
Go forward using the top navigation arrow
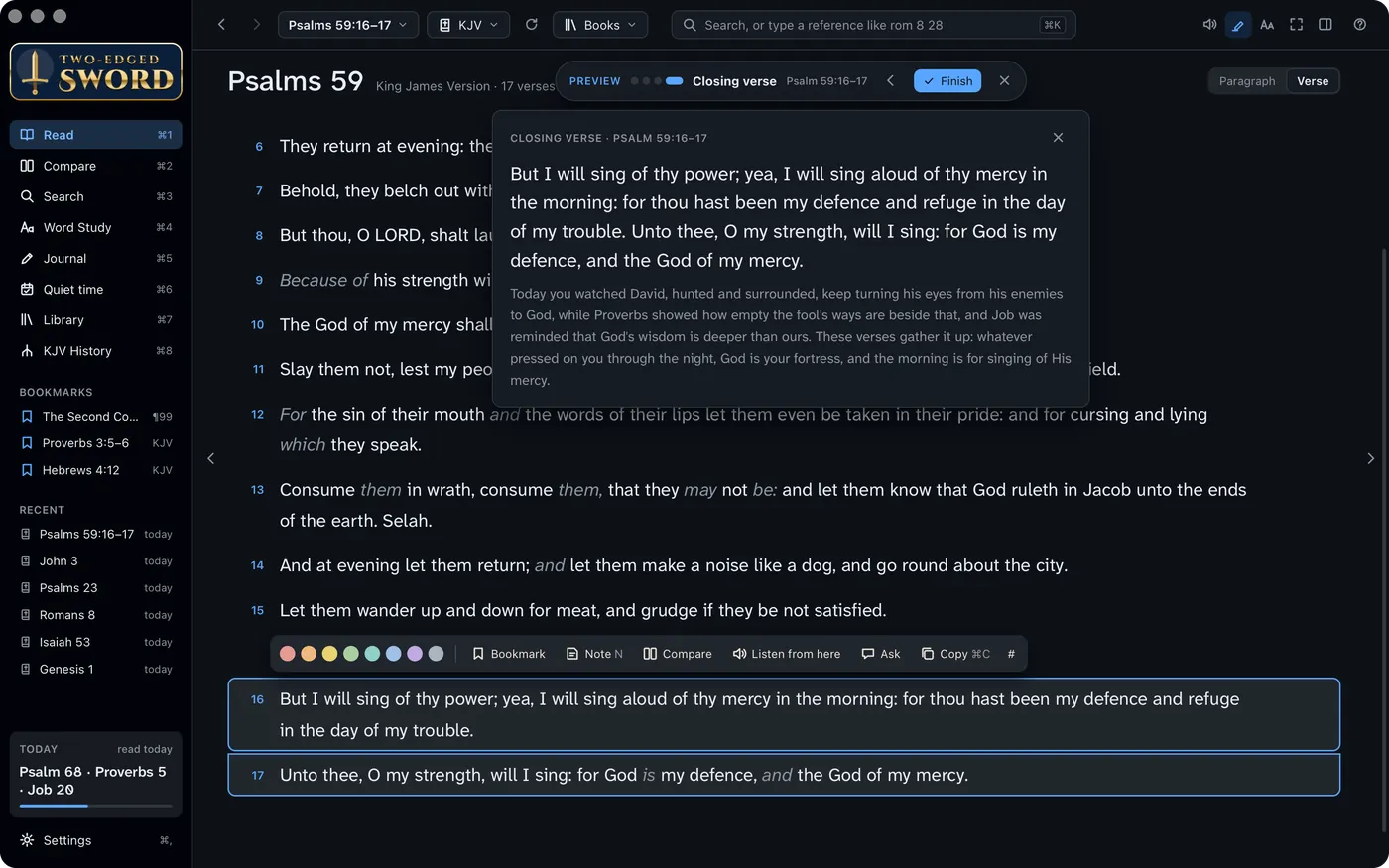tap(256, 25)
